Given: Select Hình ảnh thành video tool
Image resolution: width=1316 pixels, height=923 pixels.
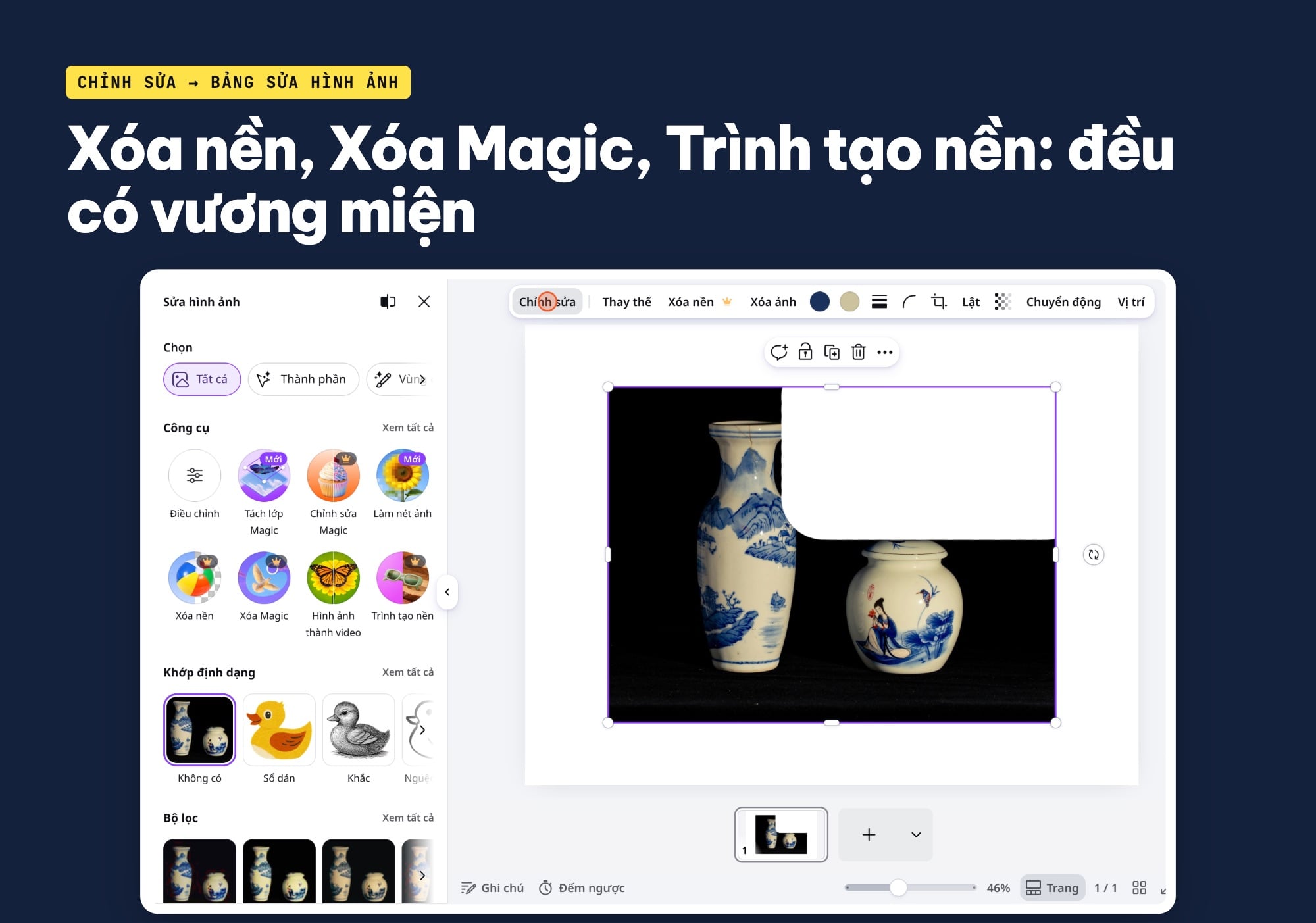Looking at the screenshot, I should (333, 578).
